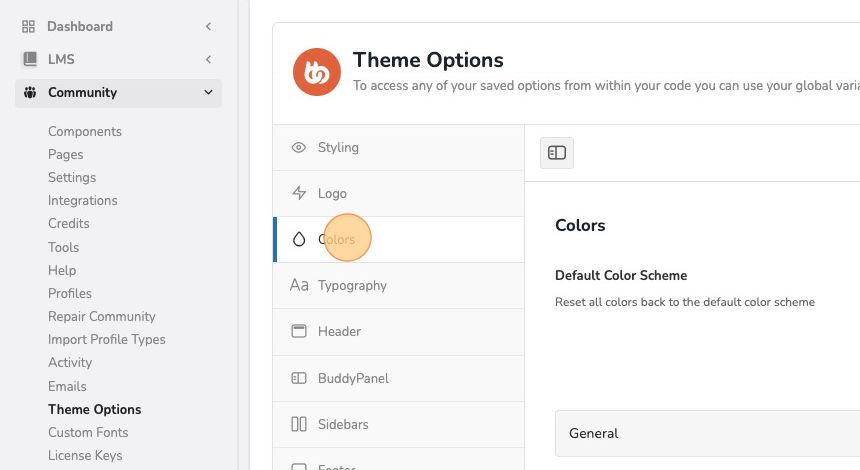The height and width of the screenshot is (470, 860).
Task: Click the Sidebars columns icon
Action: coord(299,424)
